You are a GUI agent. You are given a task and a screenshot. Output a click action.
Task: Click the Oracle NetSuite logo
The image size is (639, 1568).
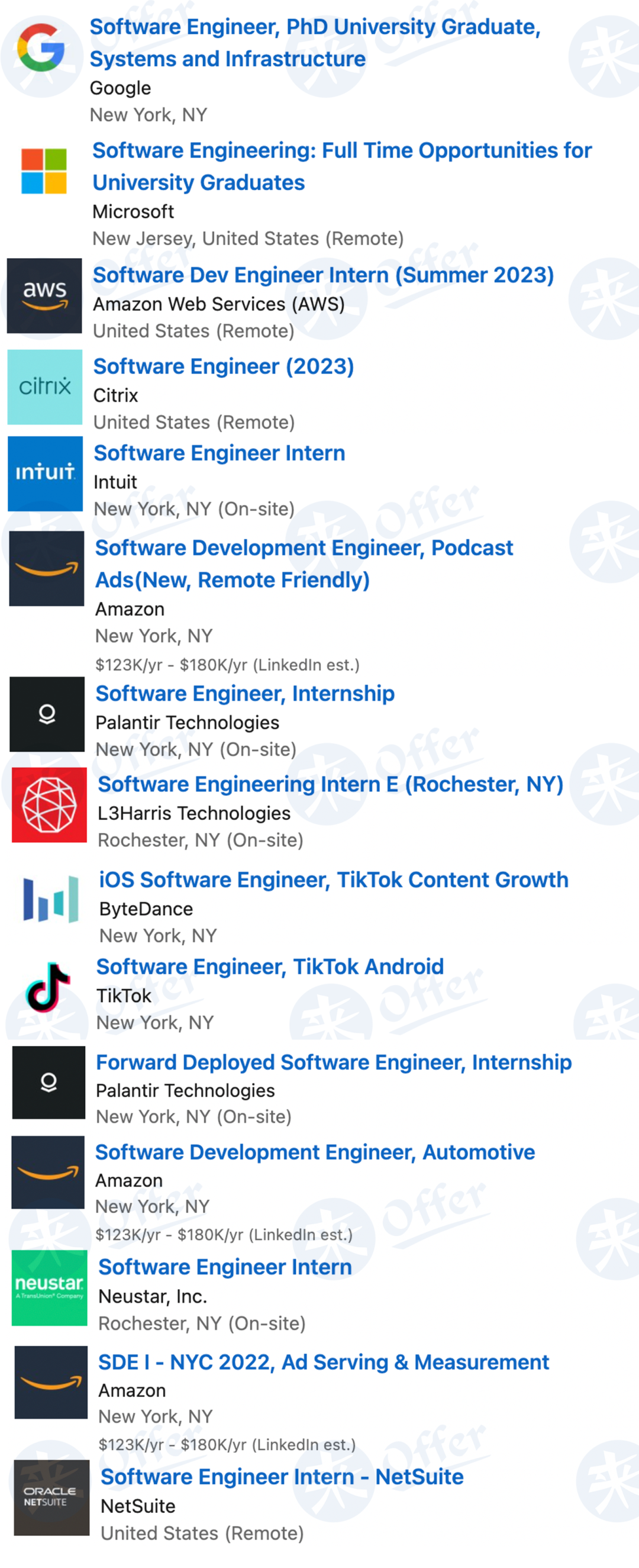coord(51,1498)
